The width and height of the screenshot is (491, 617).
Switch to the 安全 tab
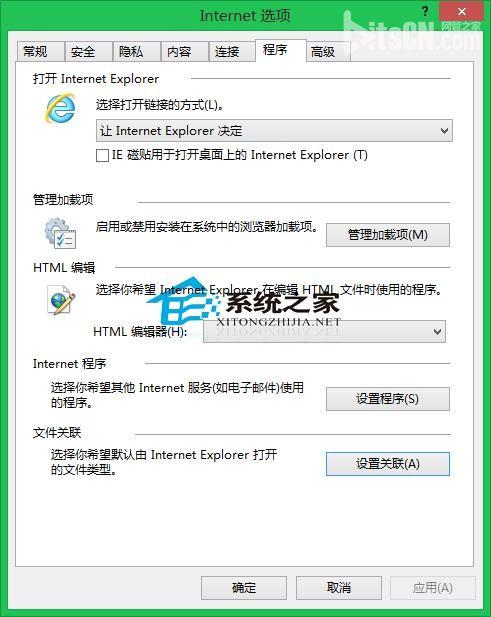(89, 51)
